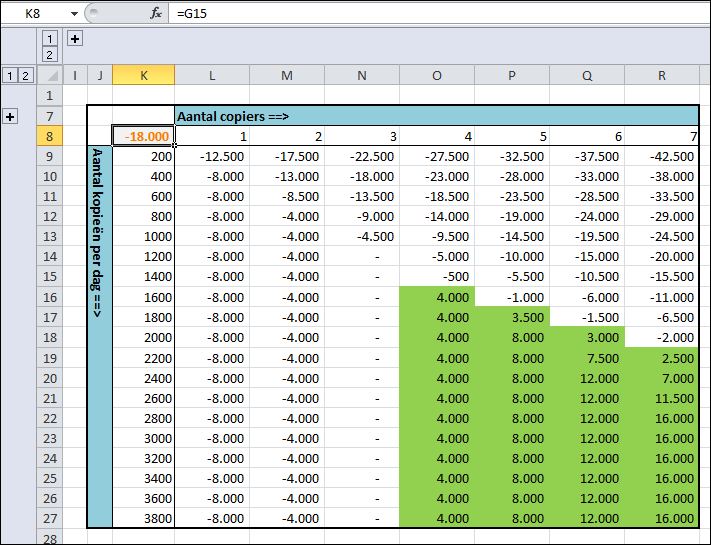The width and height of the screenshot is (711, 545).
Task: Click the Select All corner triangle
Action: click(x=50, y=75)
